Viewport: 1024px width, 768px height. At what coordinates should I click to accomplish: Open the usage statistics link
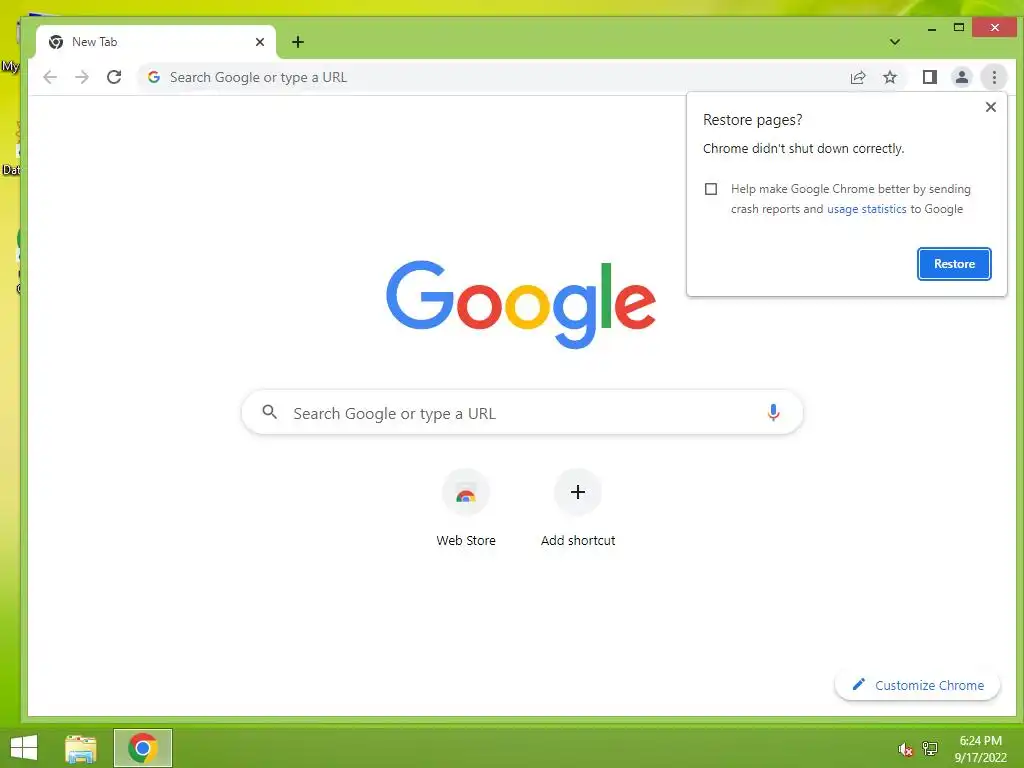[867, 209]
